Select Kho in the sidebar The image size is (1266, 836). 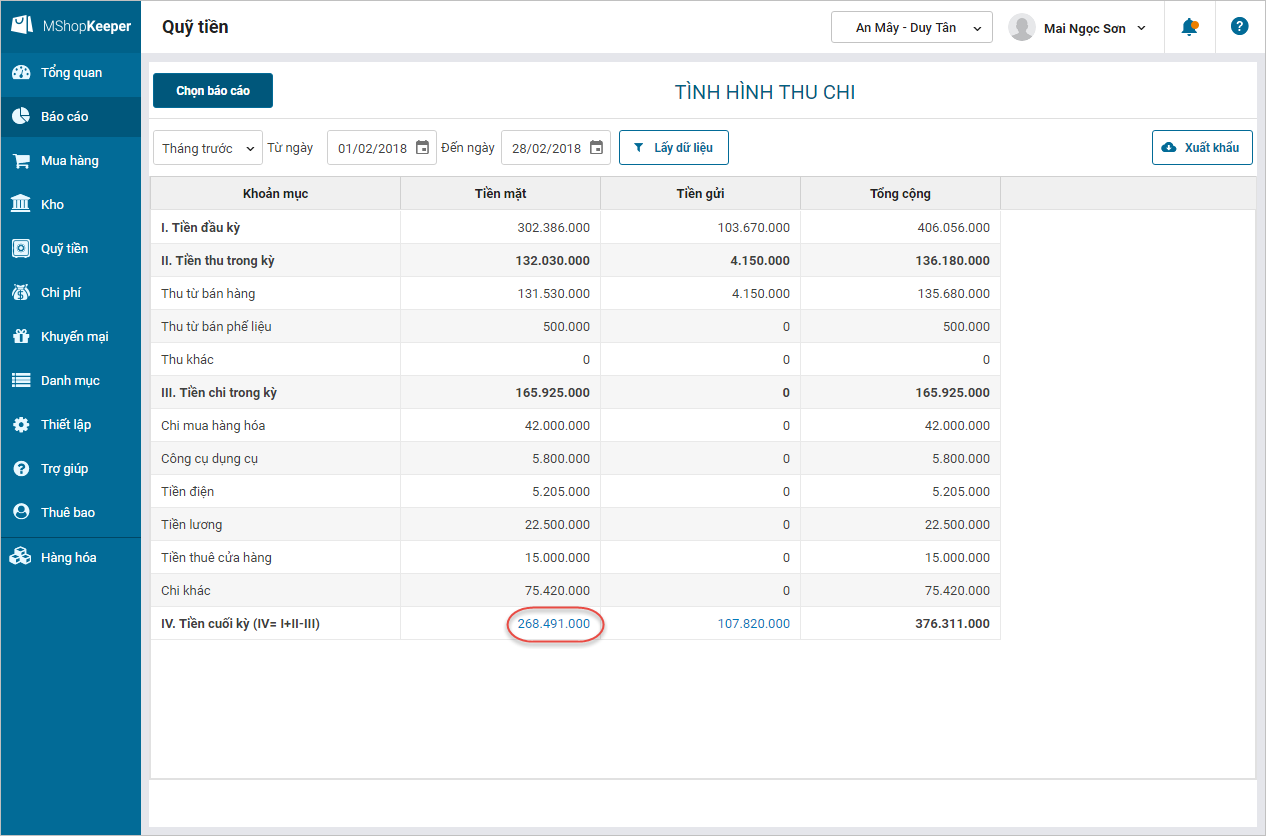click(x=52, y=205)
